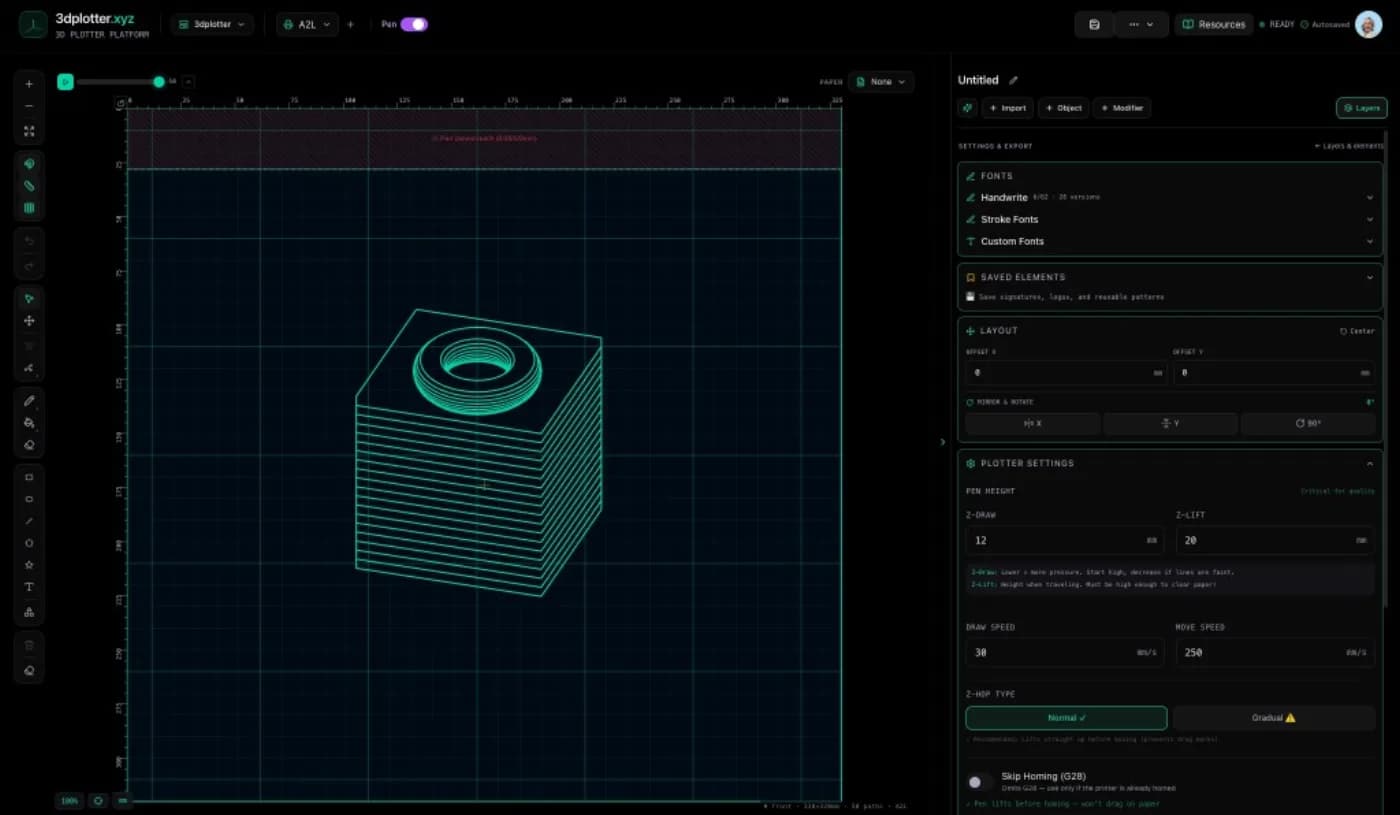The height and width of the screenshot is (815, 1400).
Task: Open the Resources button
Action: coord(1214,24)
